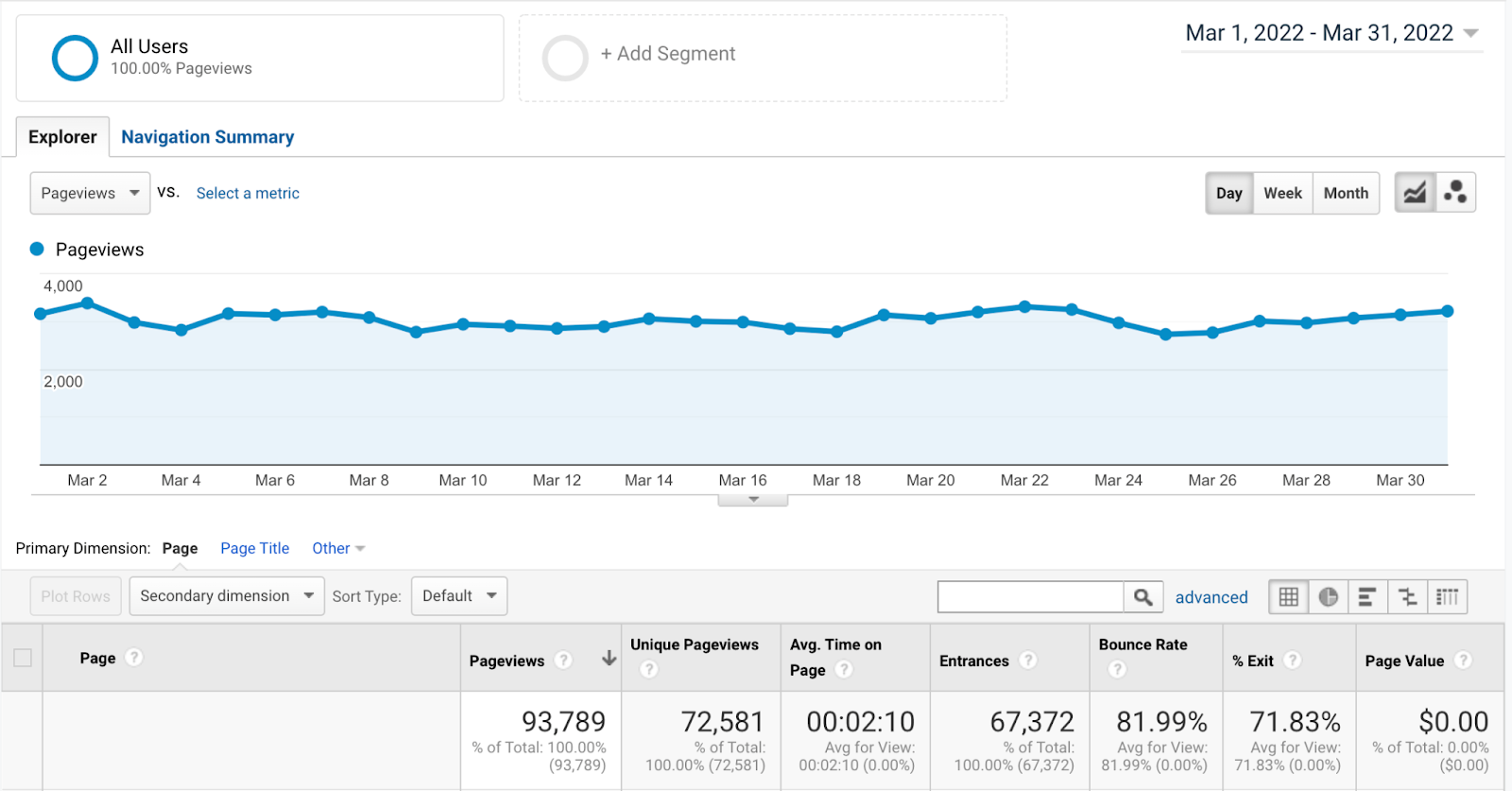Click the $0.00 page value total

pyautogui.click(x=1453, y=722)
